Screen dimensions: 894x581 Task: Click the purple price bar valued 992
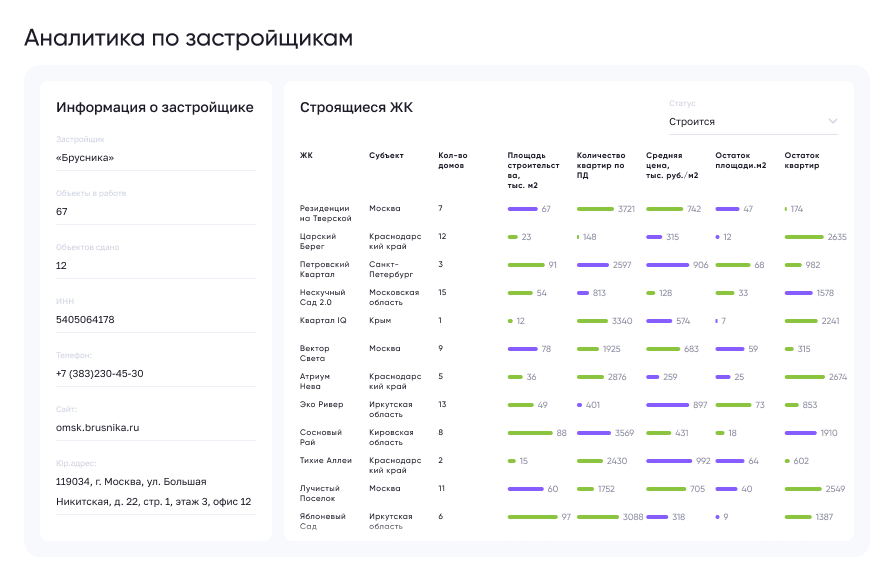click(x=669, y=461)
